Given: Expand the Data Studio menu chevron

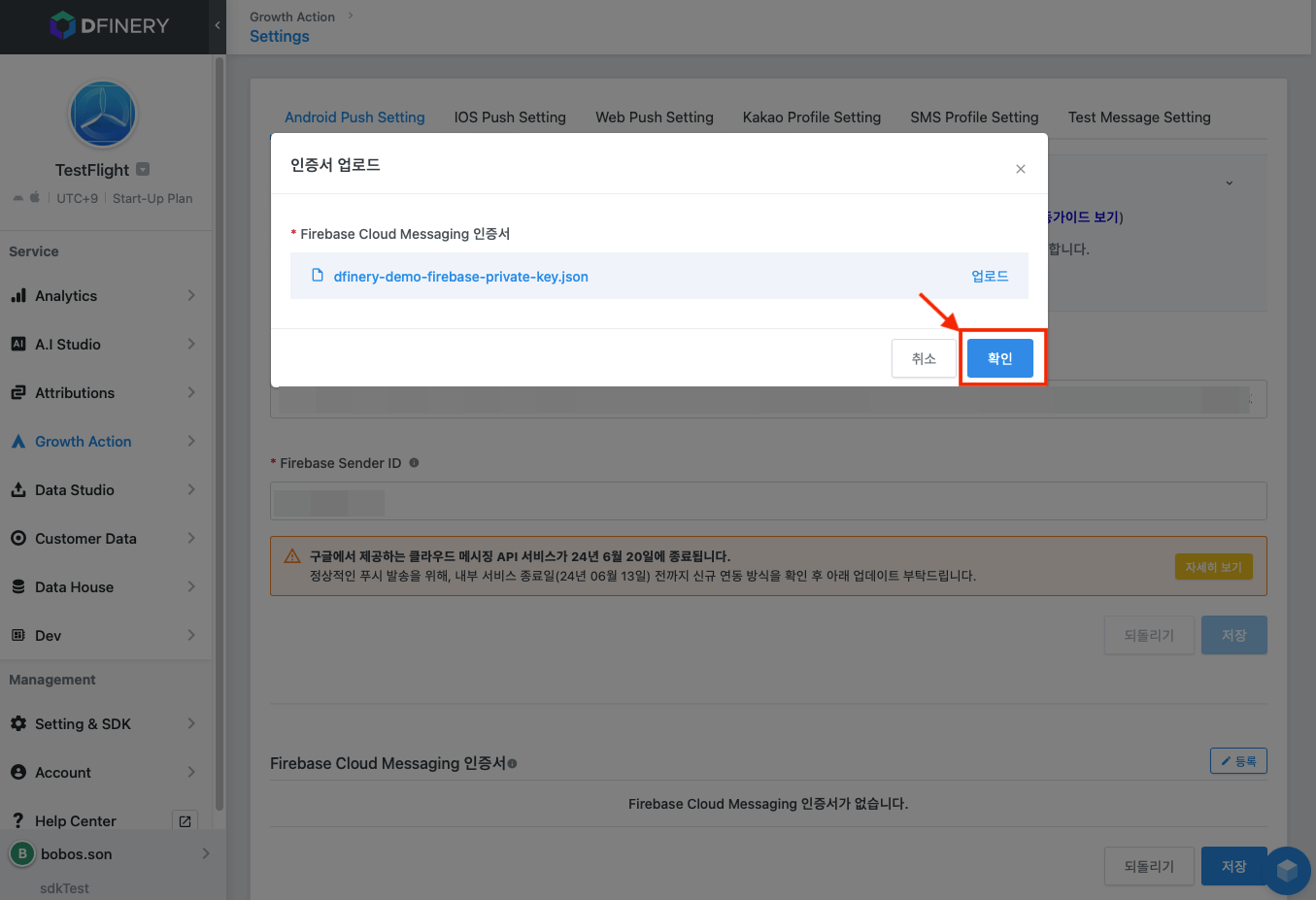Looking at the screenshot, I should tap(191, 489).
